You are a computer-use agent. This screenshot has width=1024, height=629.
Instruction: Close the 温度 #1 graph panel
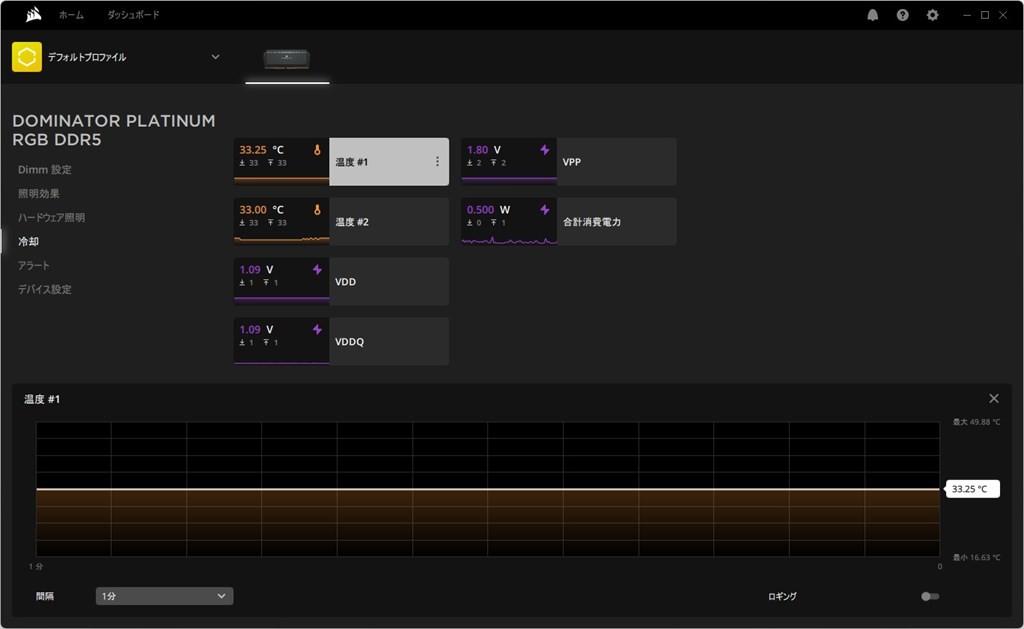(x=993, y=398)
